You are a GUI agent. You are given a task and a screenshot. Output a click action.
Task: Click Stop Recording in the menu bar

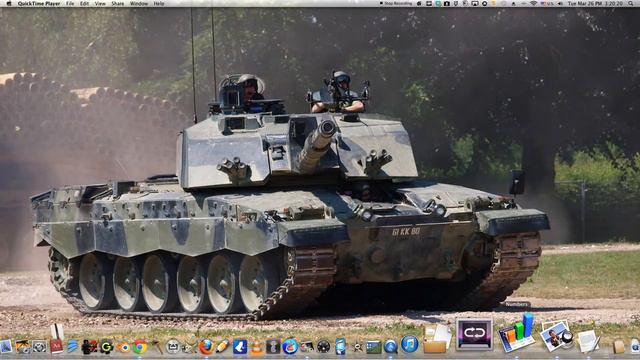click(x=396, y=3)
